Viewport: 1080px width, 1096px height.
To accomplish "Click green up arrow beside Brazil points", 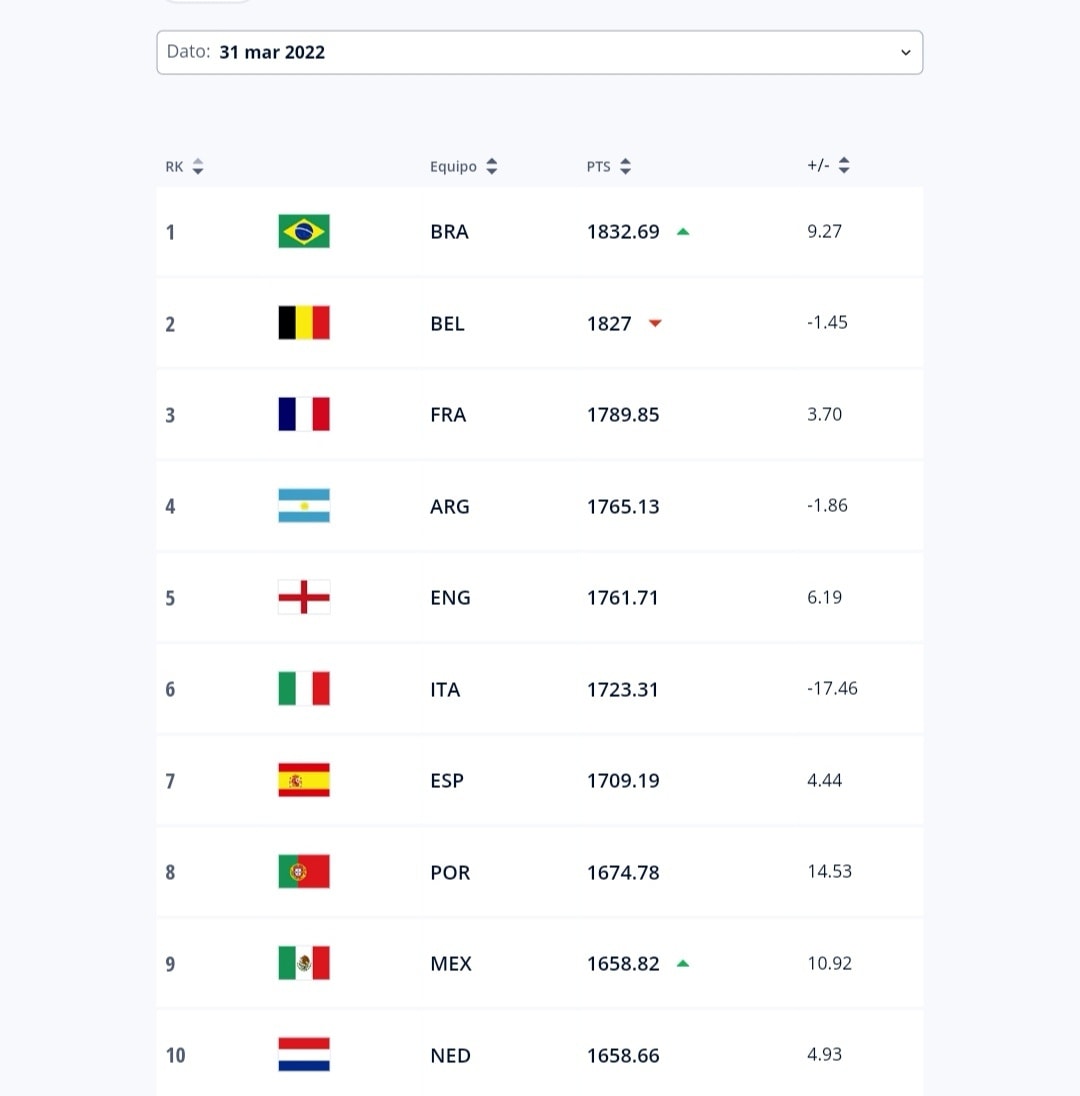I will (683, 232).
